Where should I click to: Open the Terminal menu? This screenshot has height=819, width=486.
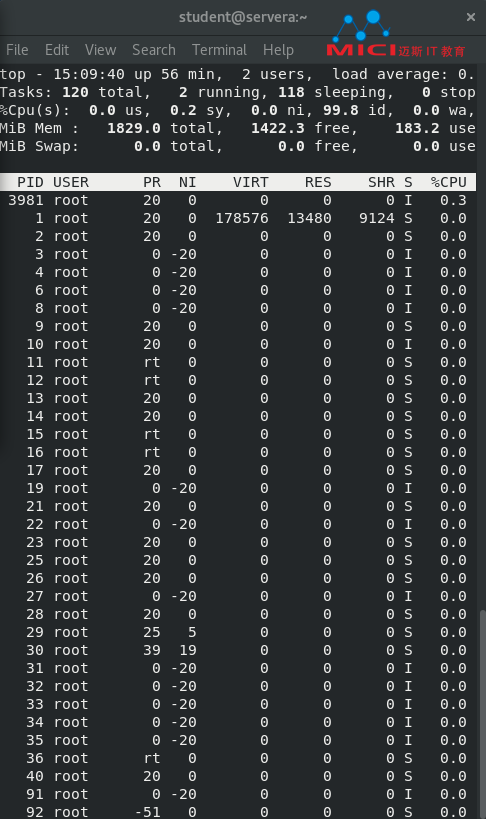tap(219, 50)
